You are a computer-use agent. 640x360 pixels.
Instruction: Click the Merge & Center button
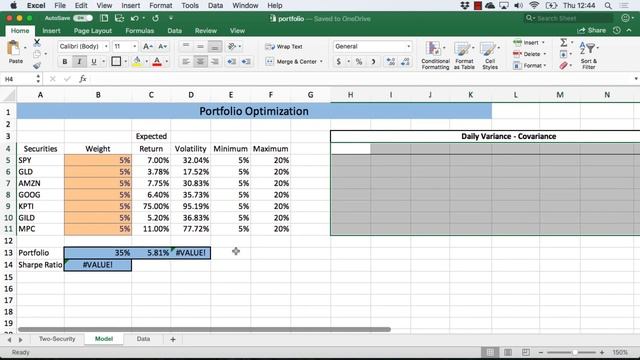[291, 62]
